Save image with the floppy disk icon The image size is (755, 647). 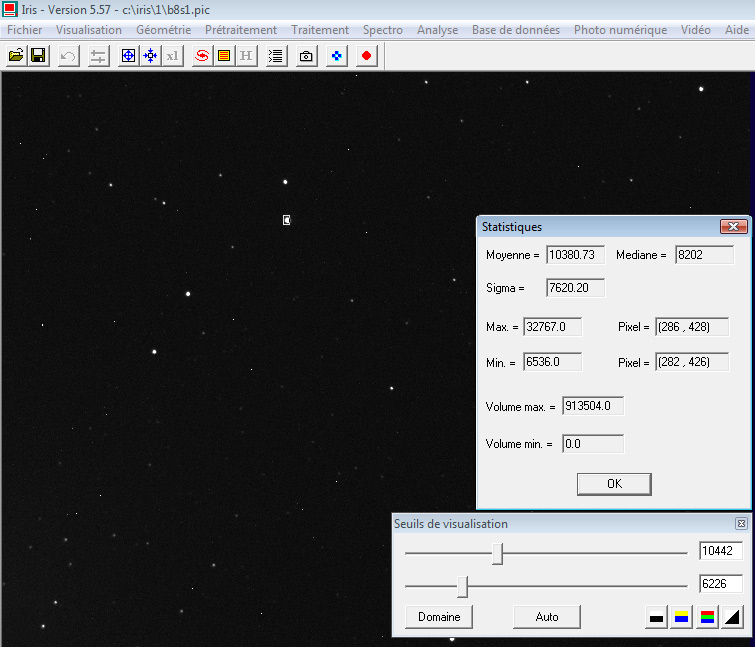click(38, 56)
